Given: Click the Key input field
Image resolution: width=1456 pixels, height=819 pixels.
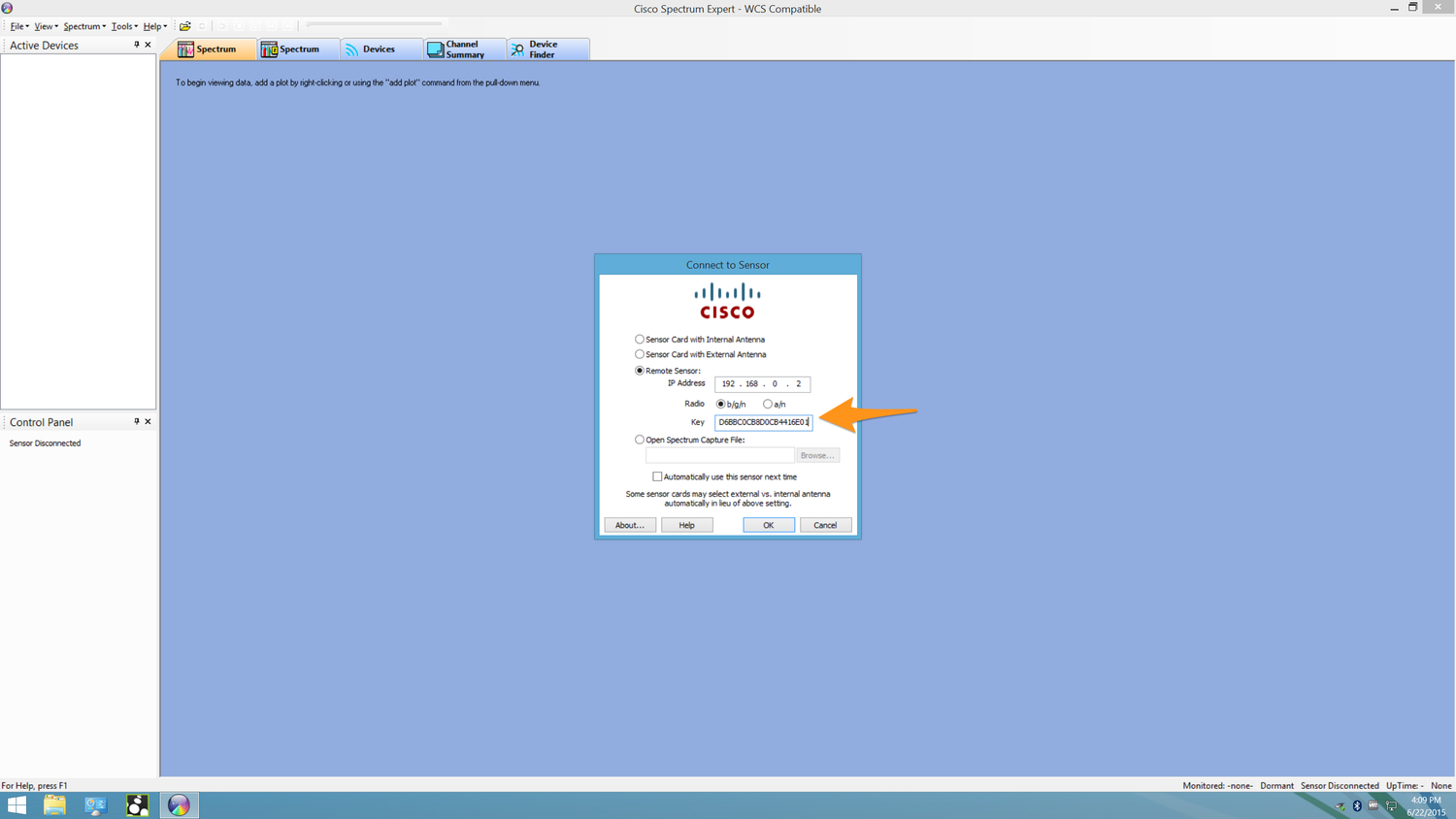Looking at the screenshot, I should point(763,422).
